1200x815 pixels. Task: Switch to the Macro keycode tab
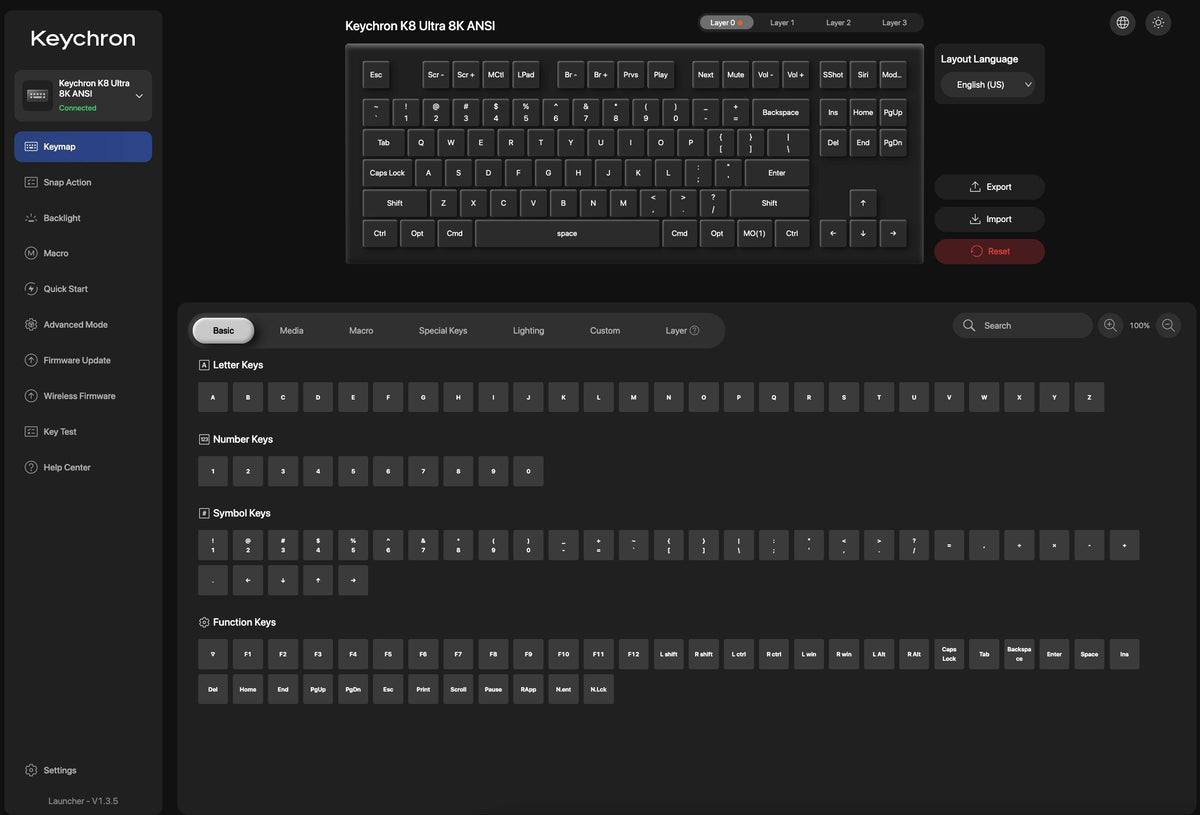[361, 331]
